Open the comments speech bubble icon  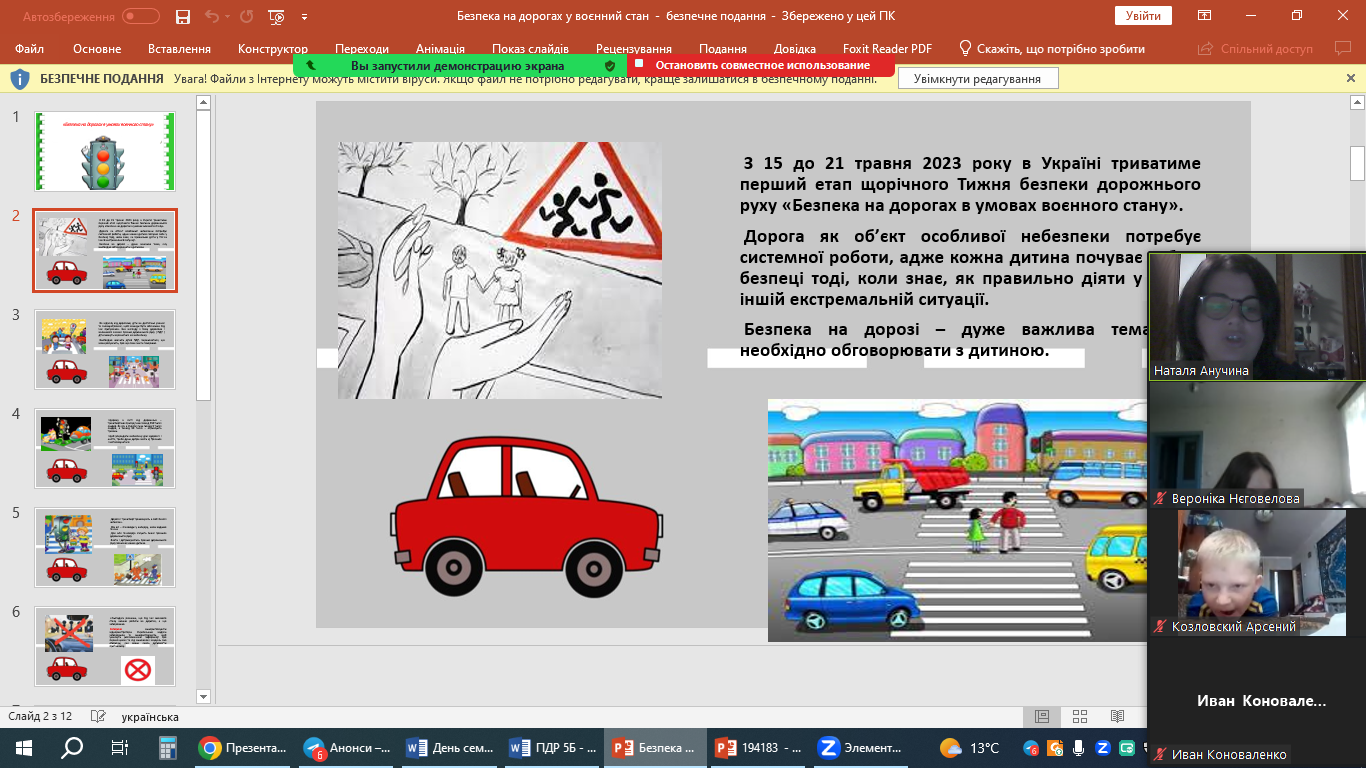[1343, 48]
